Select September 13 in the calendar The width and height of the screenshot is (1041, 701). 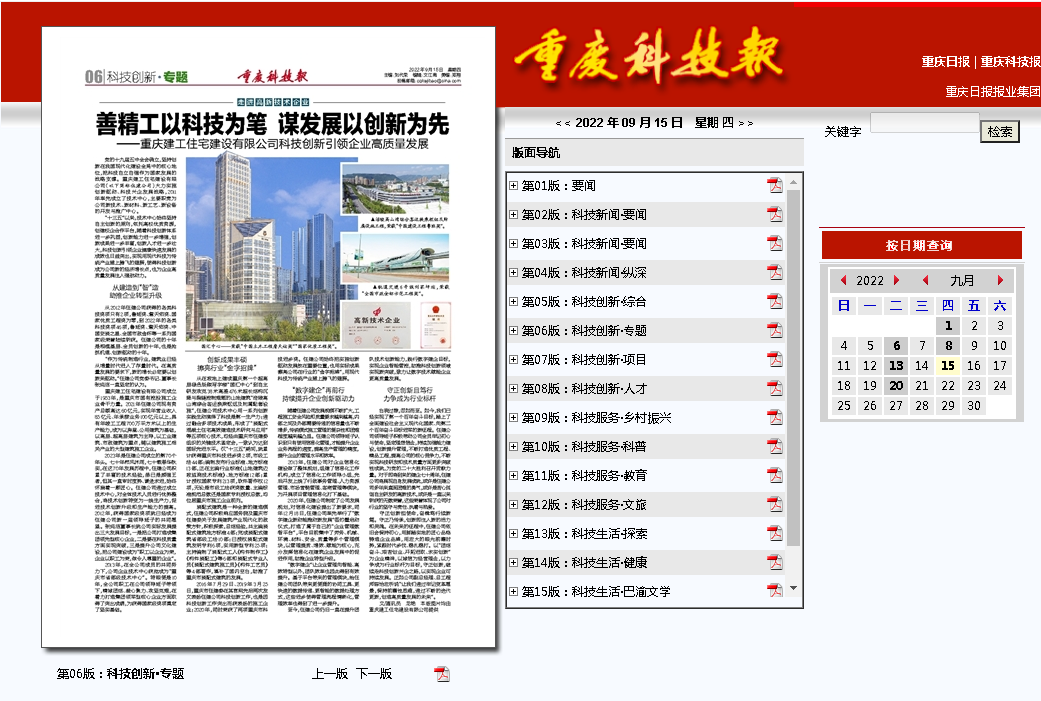(x=896, y=366)
